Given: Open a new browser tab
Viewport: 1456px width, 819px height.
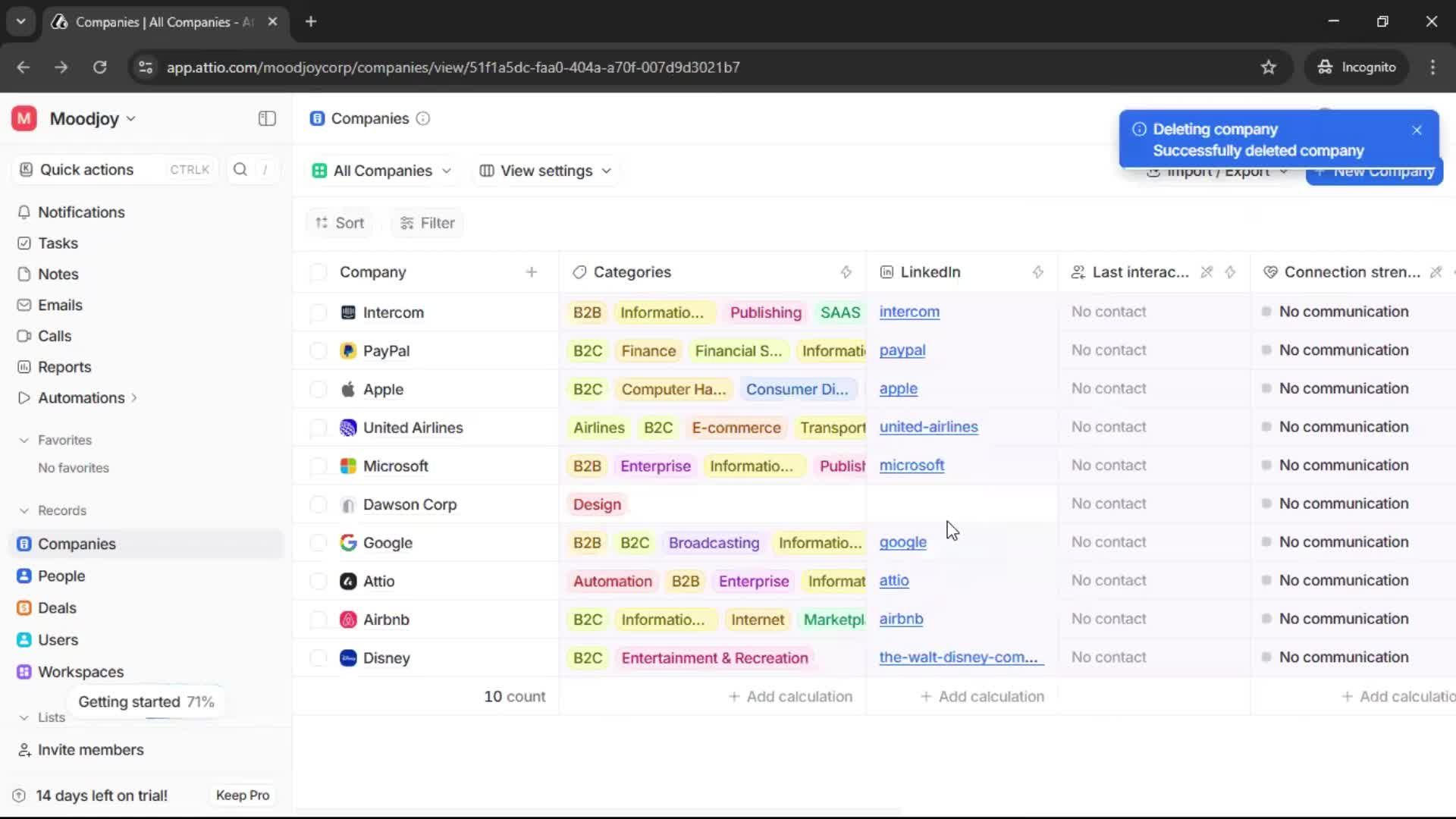Looking at the screenshot, I should (x=311, y=22).
